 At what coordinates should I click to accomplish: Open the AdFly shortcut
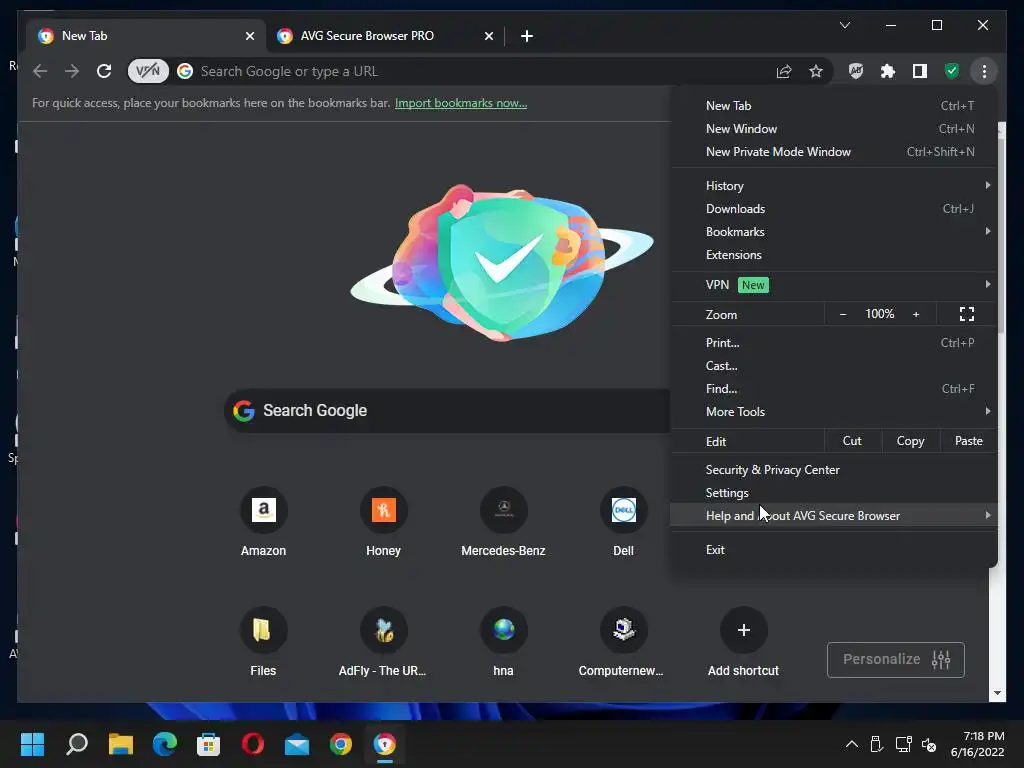[x=383, y=641]
